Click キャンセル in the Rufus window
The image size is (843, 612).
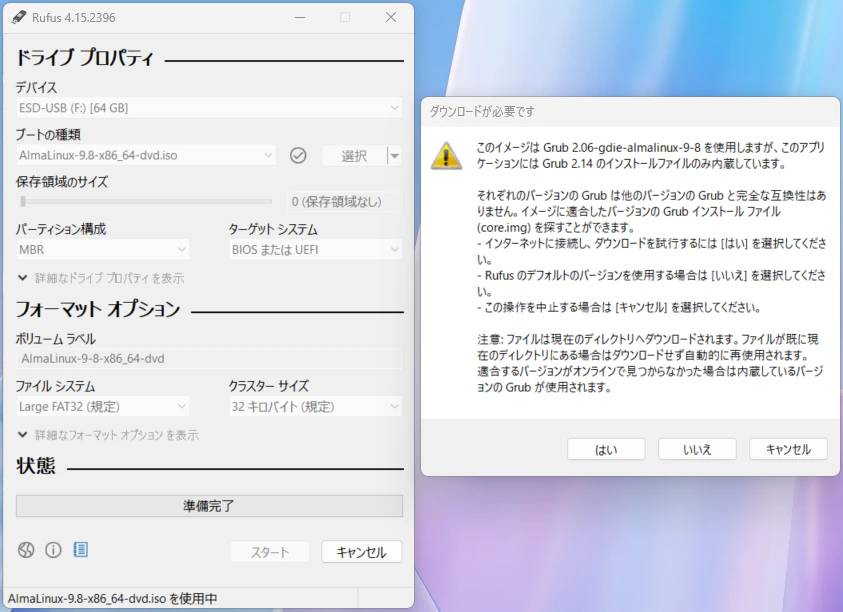(x=361, y=552)
